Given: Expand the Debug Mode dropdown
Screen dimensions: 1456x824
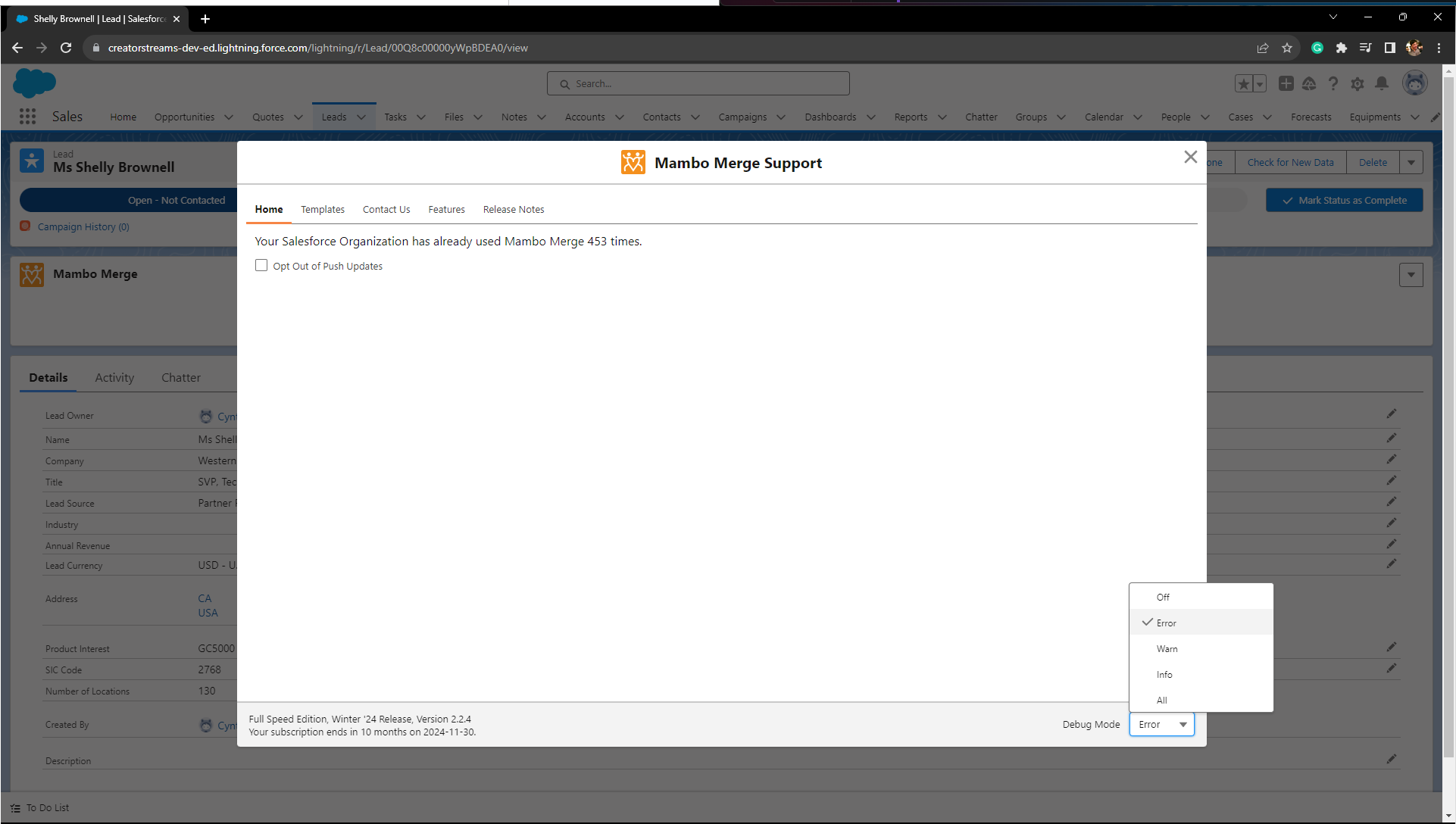Looking at the screenshot, I should (x=1161, y=724).
